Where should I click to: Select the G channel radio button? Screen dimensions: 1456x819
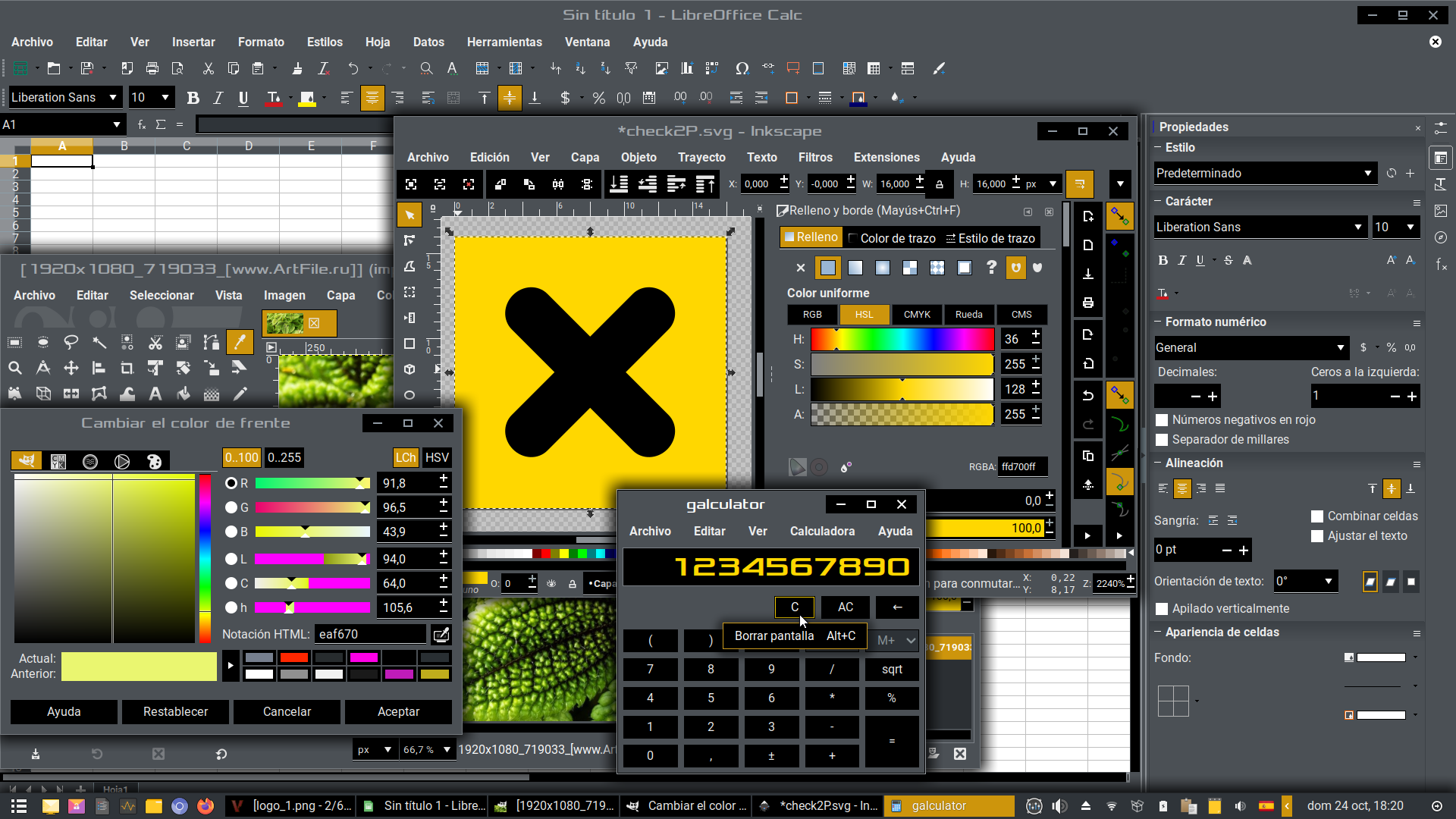click(x=231, y=507)
